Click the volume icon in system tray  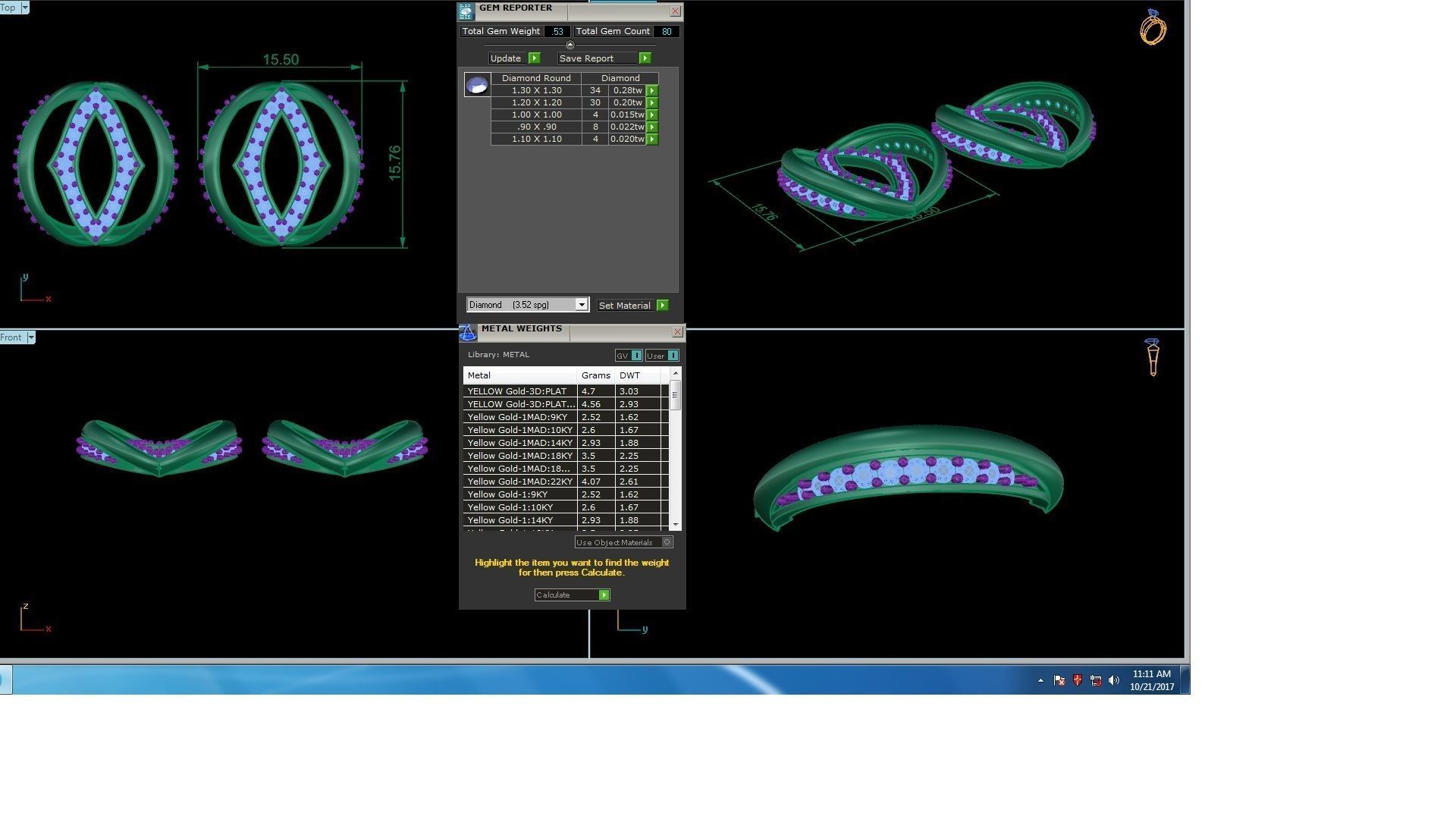pos(1113,681)
